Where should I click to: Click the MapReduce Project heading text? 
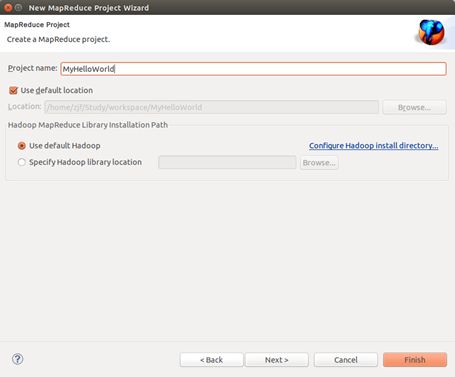pyautogui.click(x=37, y=25)
